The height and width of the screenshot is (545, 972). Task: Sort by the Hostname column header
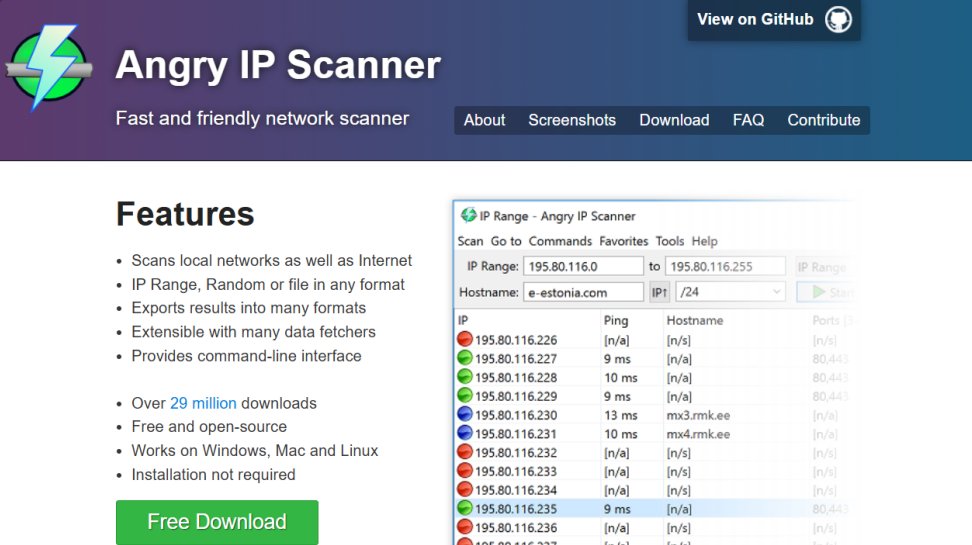pos(694,321)
